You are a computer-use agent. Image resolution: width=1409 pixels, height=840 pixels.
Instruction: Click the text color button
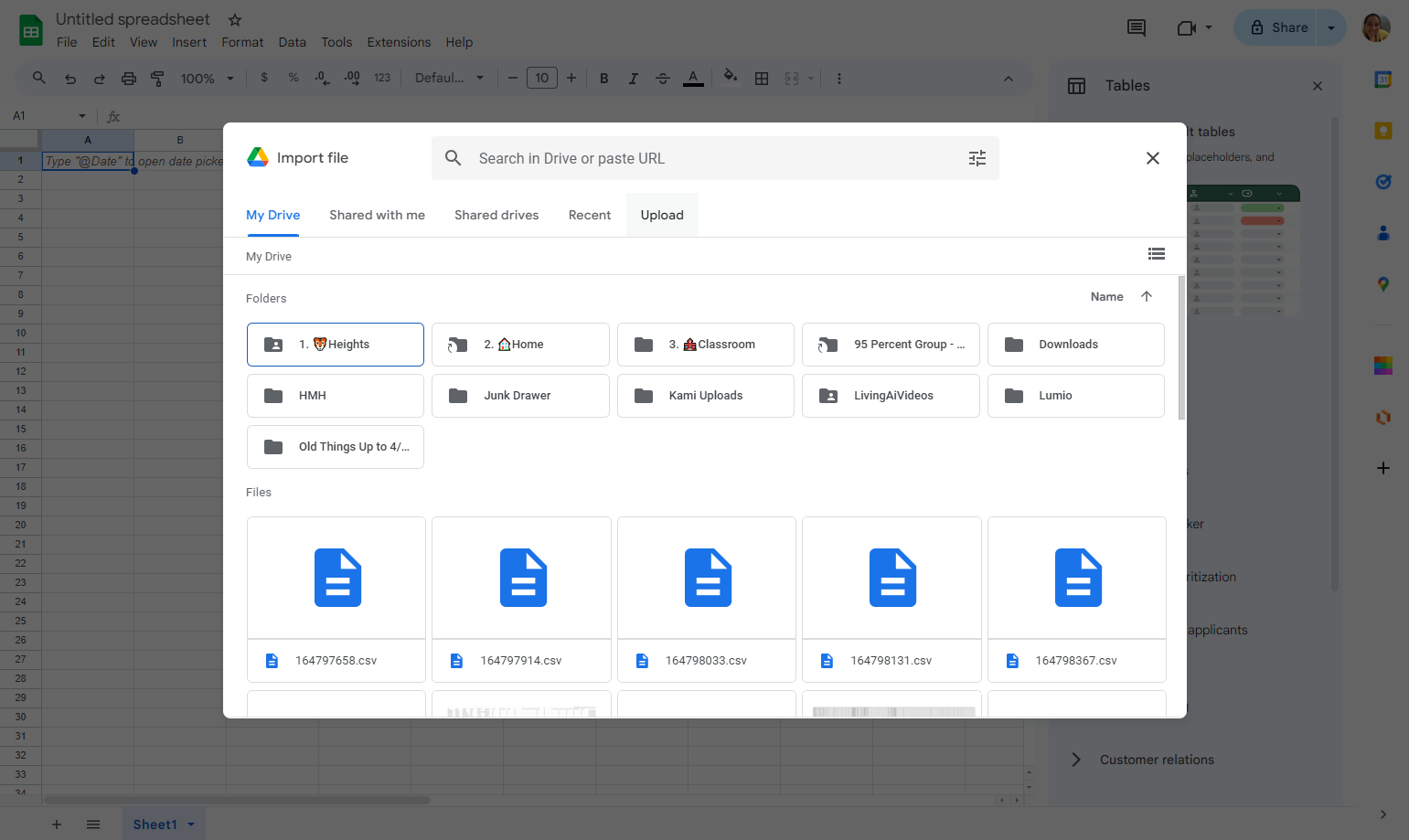tap(694, 79)
